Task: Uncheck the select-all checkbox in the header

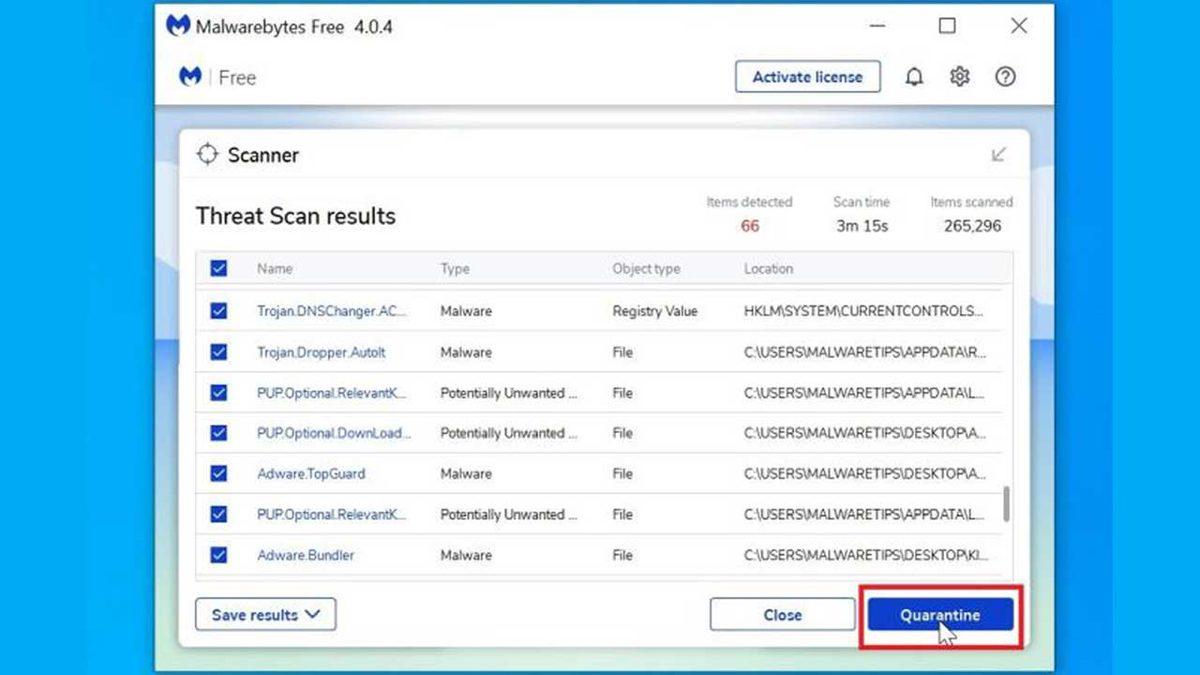Action: (x=219, y=268)
